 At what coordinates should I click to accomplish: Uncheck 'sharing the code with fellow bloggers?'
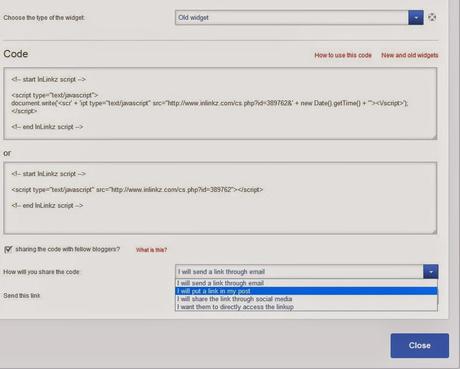[8, 249]
